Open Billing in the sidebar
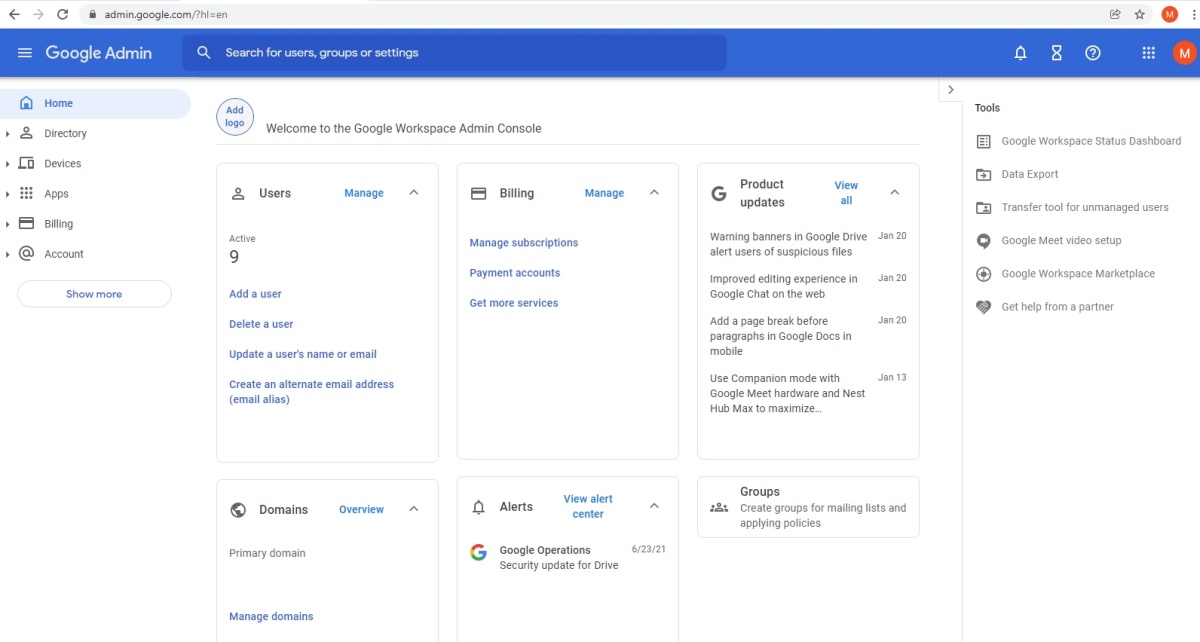The height and width of the screenshot is (642, 1200). click(58, 224)
